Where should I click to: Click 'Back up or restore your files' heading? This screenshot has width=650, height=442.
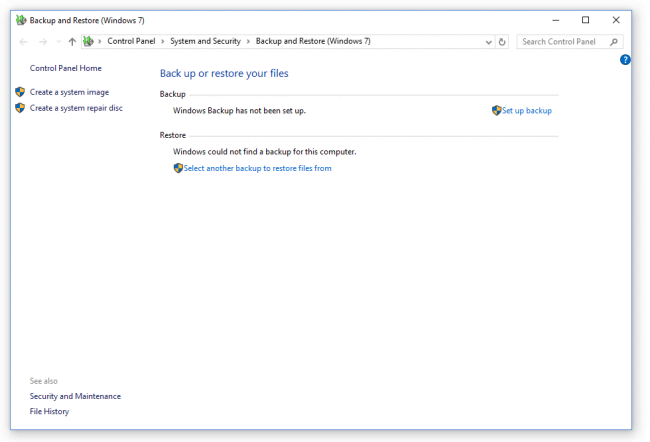[x=224, y=73]
